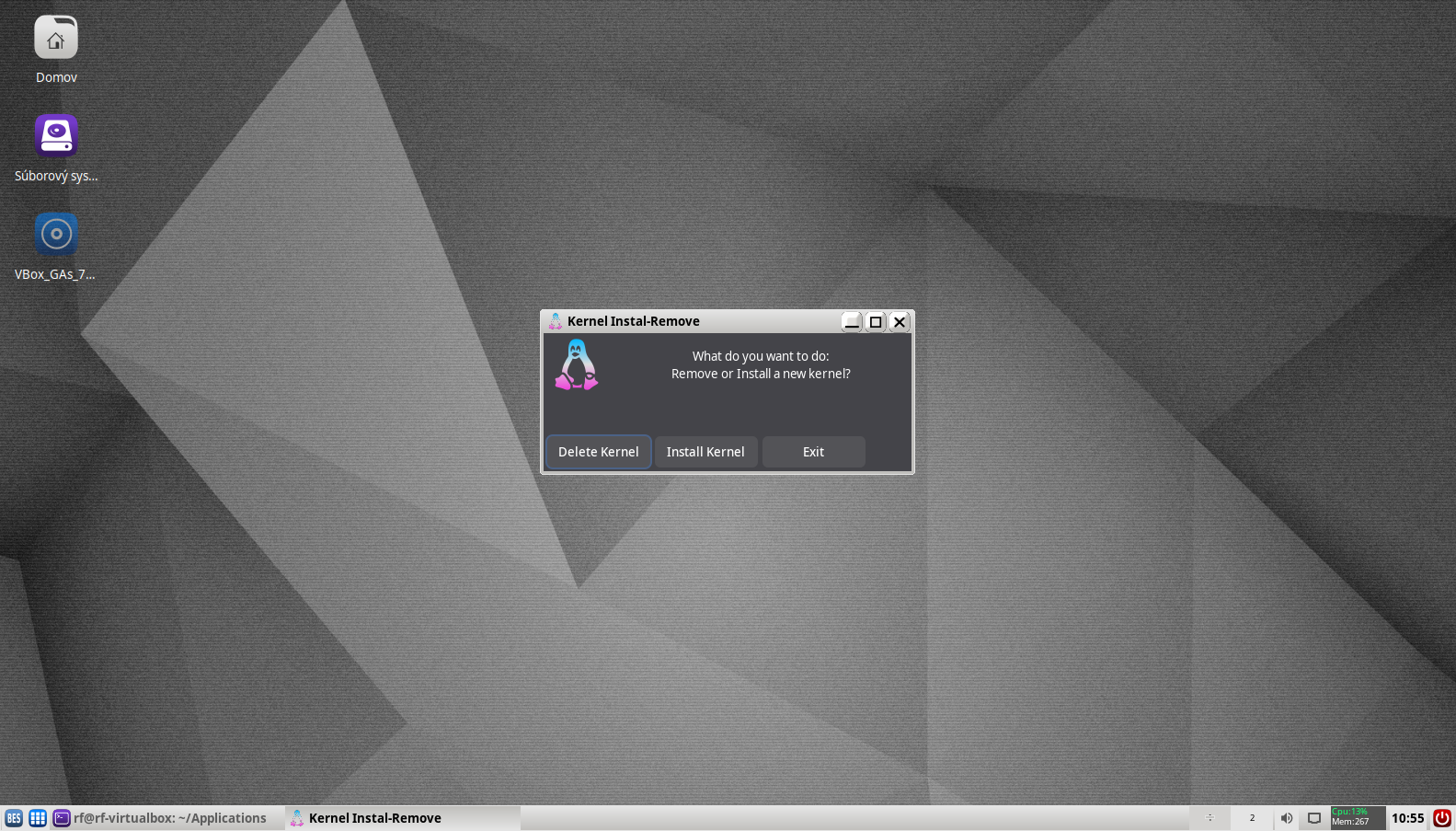Click the dialog title bar penguin icon
Image resolution: width=1456 pixels, height=831 pixels.
click(x=555, y=321)
